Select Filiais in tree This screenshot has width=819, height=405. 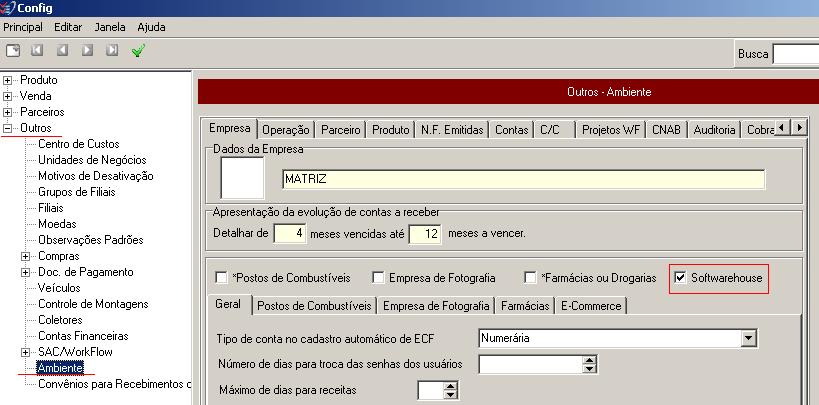click(51, 208)
